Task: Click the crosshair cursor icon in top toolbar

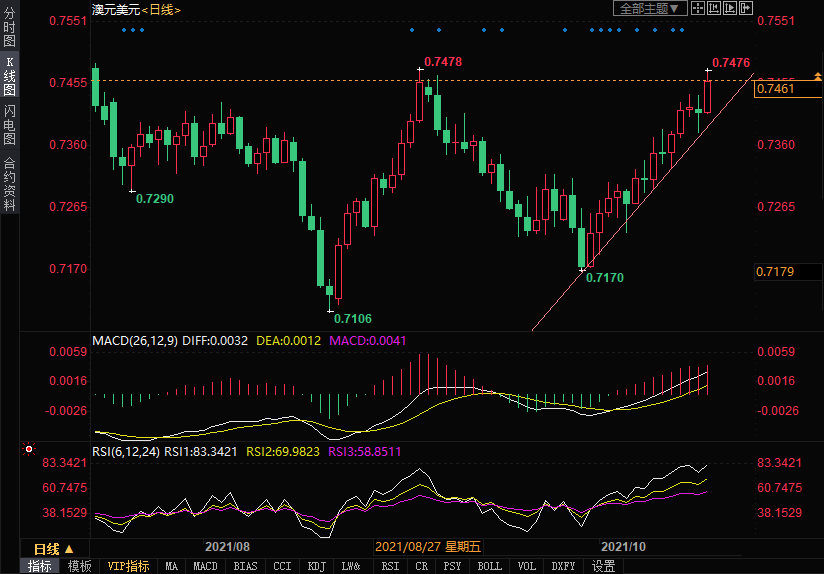Action: click(x=698, y=8)
